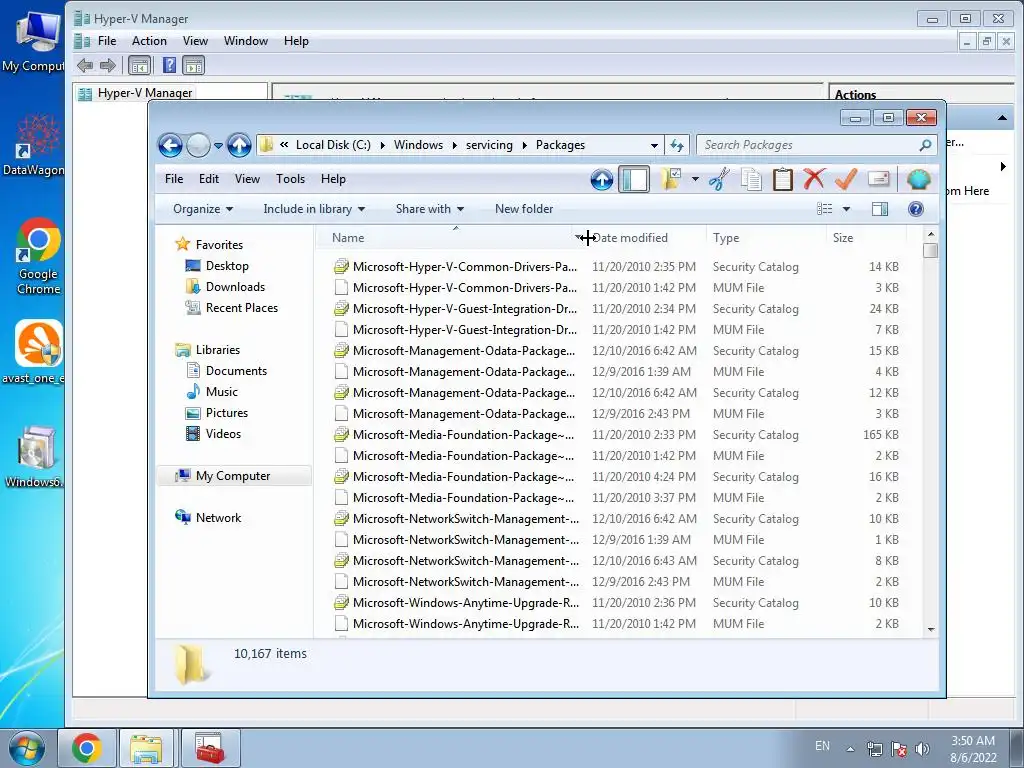Click Help icon in Hyper-V Manager toolbar

tap(169, 65)
